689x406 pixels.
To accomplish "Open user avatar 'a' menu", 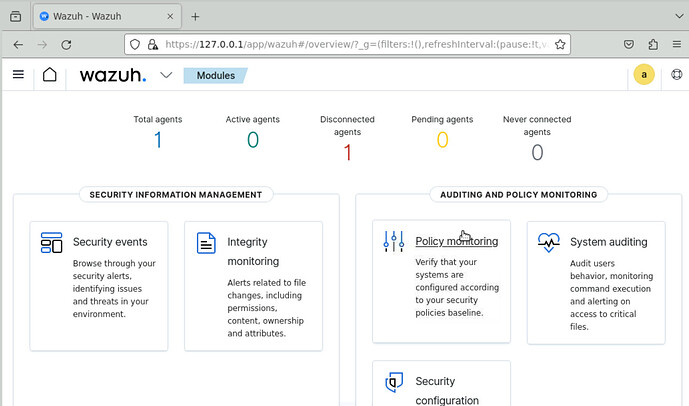I will pyautogui.click(x=644, y=75).
